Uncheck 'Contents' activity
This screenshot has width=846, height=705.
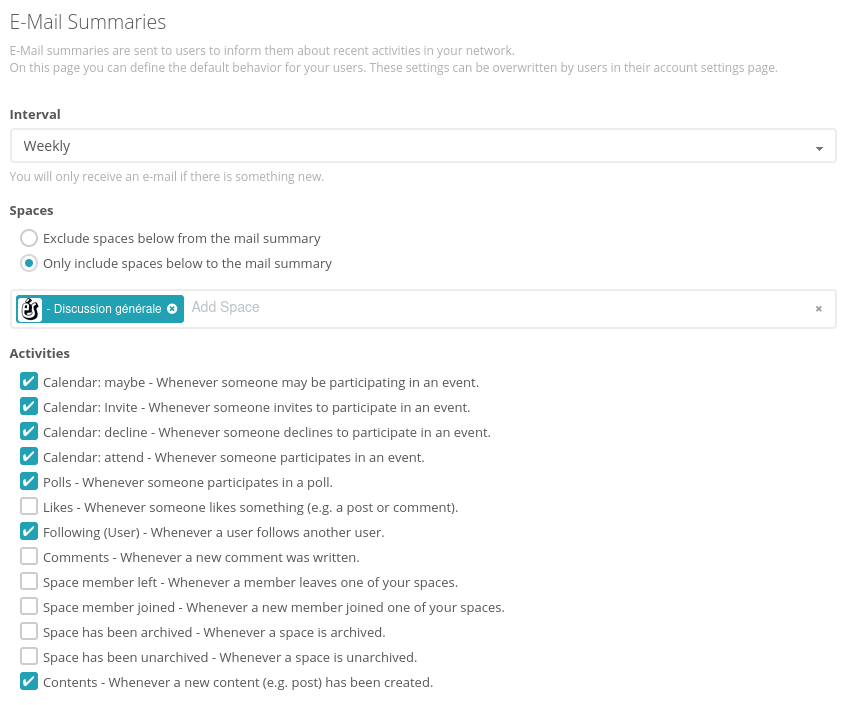click(29, 681)
